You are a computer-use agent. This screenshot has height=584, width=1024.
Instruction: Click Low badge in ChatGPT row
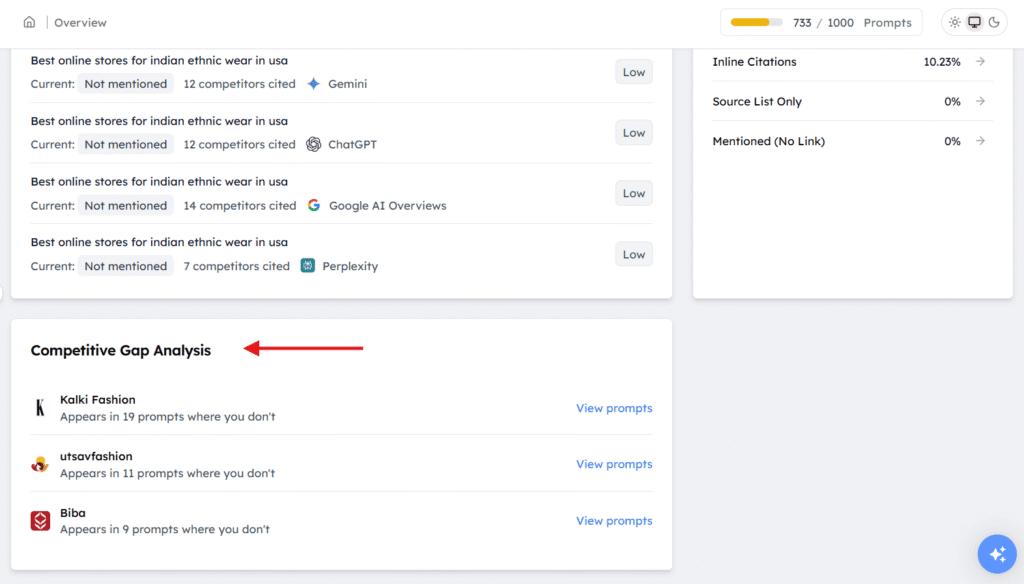pyautogui.click(x=633, y=133)
